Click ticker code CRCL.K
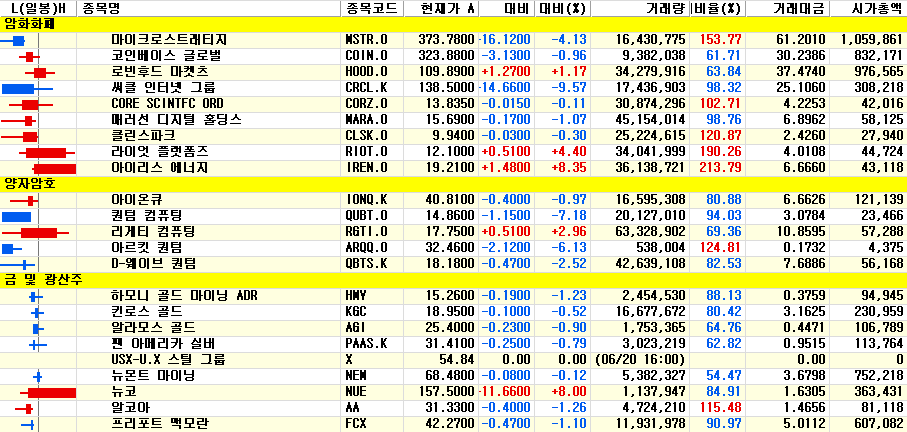This screenshot has width=907, height=432. coord(366,88)
